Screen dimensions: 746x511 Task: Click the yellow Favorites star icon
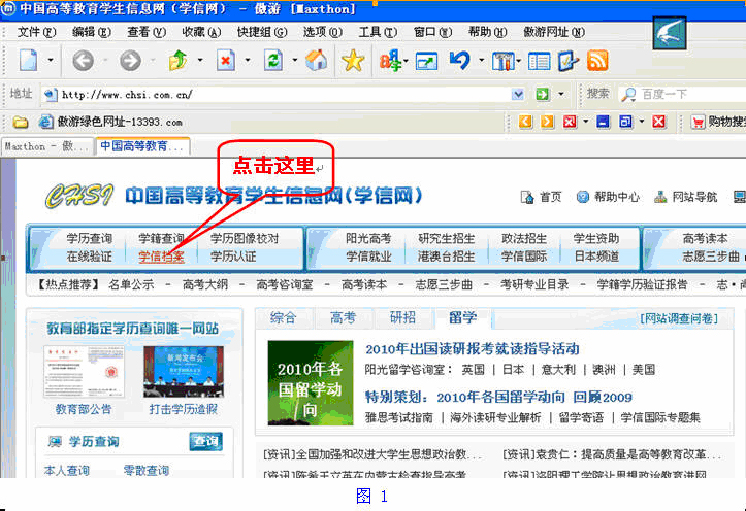click(x=353, y=61)
